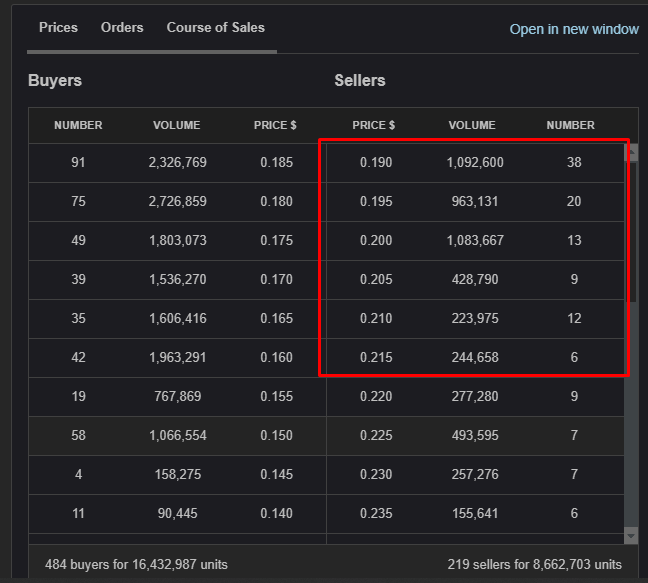
Task: Click the Sellers NUMBER column header
Action: 570,125
